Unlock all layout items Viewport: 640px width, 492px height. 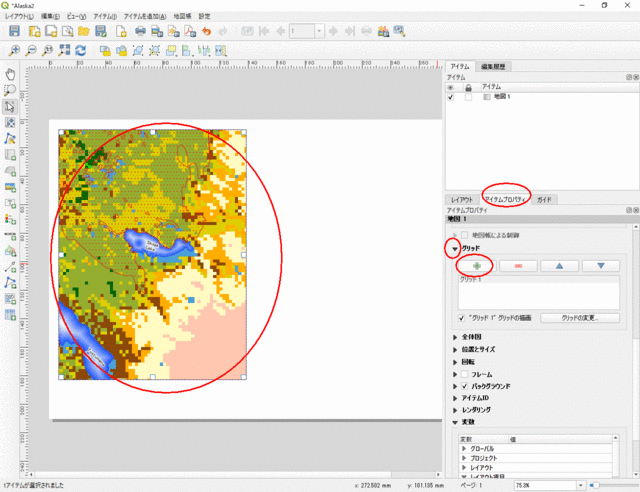(x=122, y=51)
